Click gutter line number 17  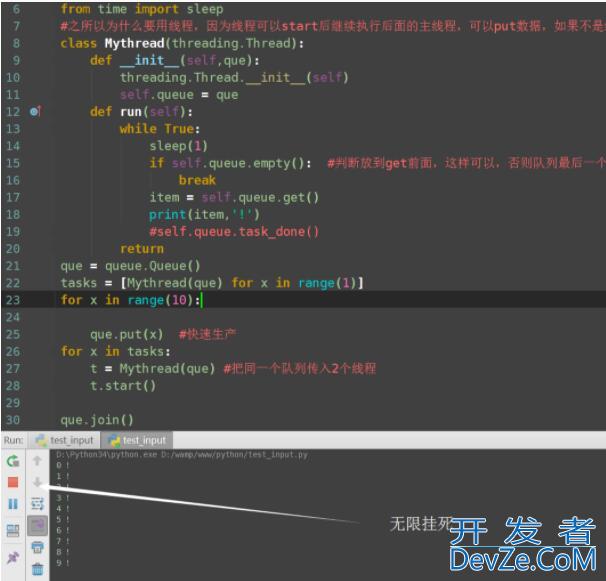point(13,197)
